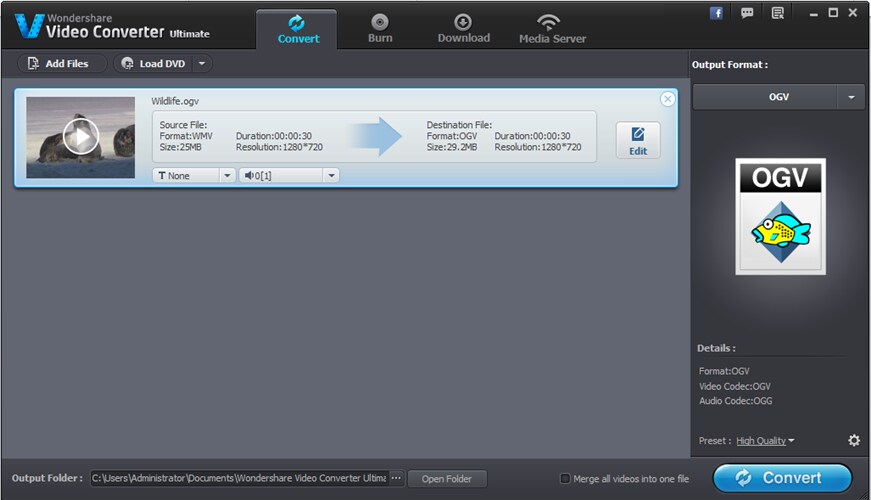The image size is (871, 500).
Task: Click the Video Codec:OGV detail text
Action: (734, 386)
